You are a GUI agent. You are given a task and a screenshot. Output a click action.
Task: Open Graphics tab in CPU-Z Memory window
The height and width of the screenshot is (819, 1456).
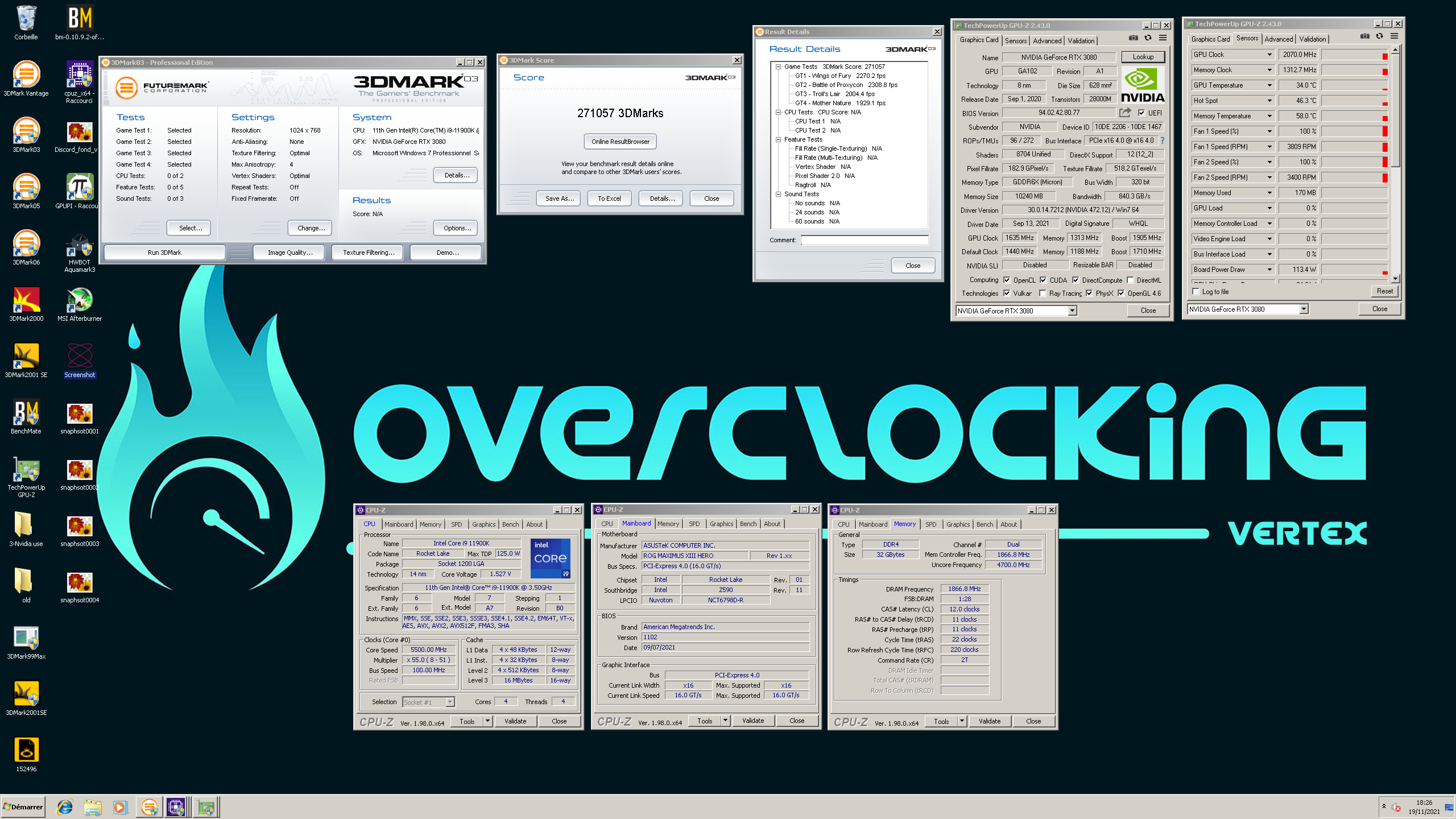point(958,524)
